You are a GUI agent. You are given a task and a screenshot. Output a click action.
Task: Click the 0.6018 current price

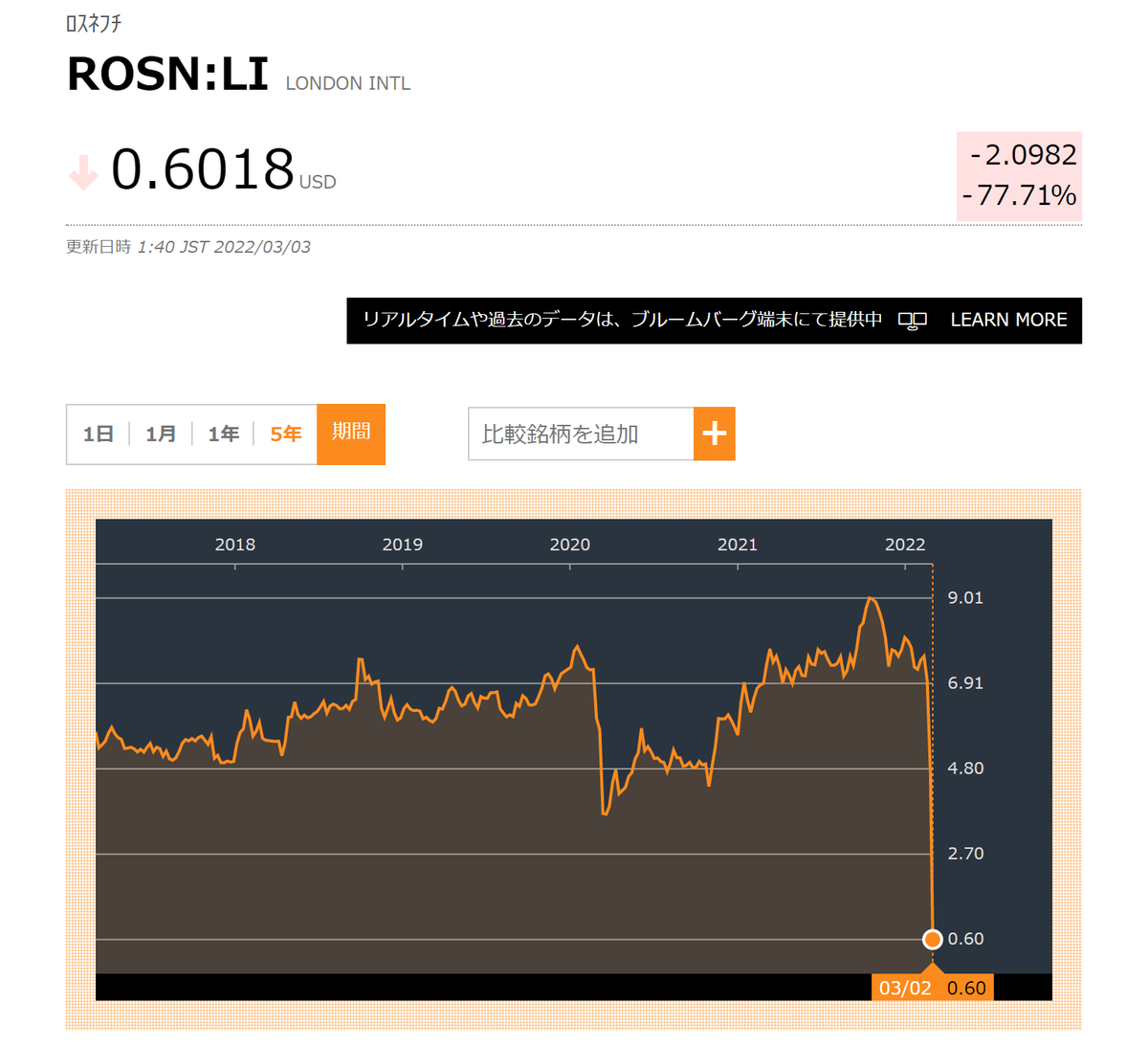pyautogui.click(x=203, y=169)
